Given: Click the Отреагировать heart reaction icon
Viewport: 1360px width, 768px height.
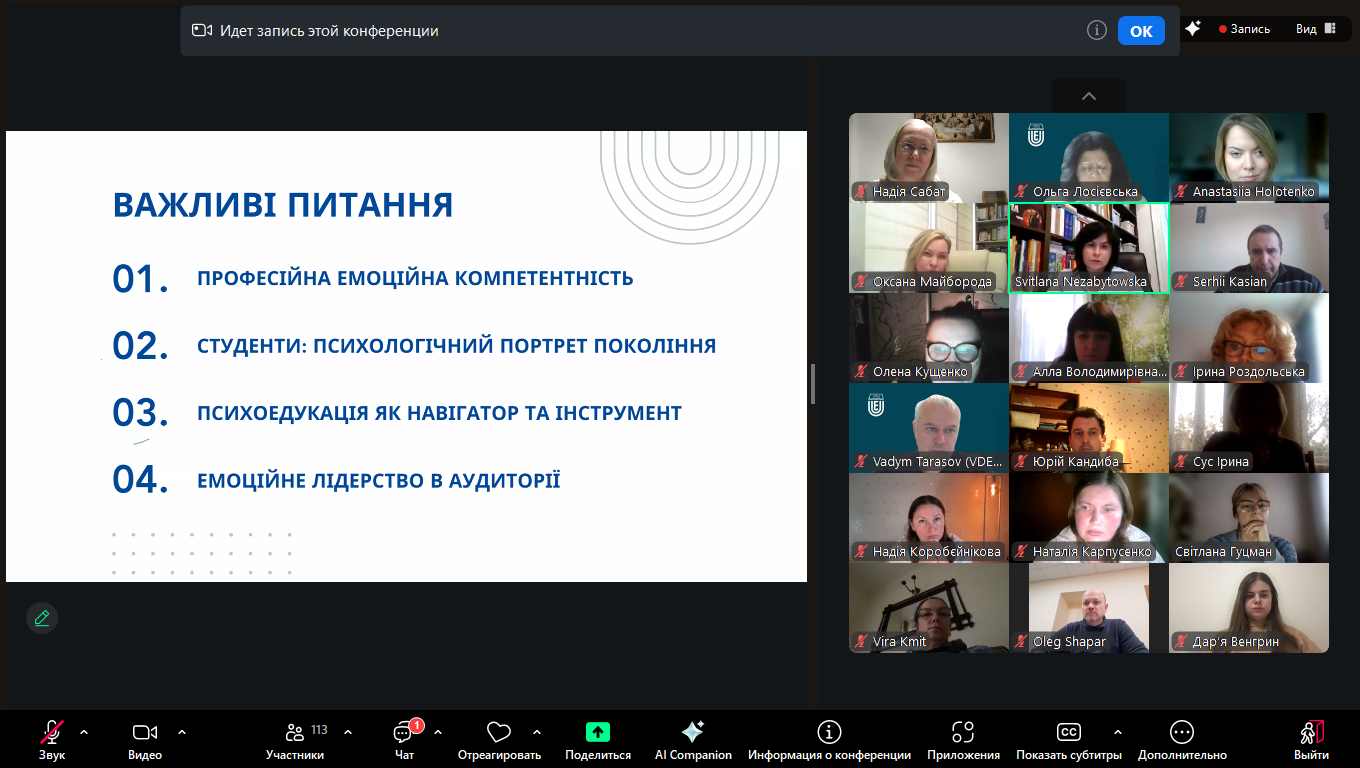Looking at the screenshot, I should [x=498, y=732].
